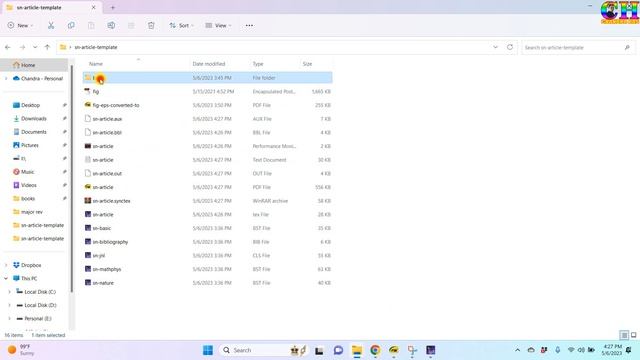
Task: Click the OneDrive cloud tray icon
Action: point(531,350)
